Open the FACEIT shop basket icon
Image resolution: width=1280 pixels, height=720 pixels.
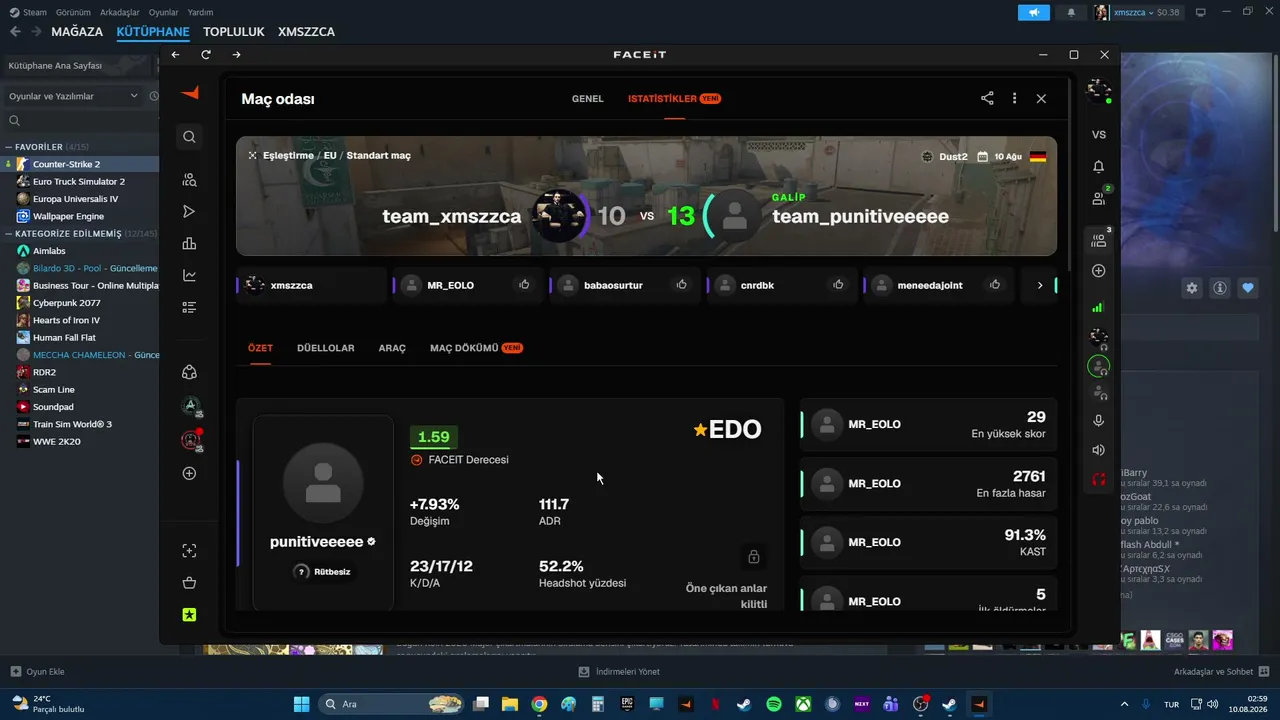pos(189,583)
